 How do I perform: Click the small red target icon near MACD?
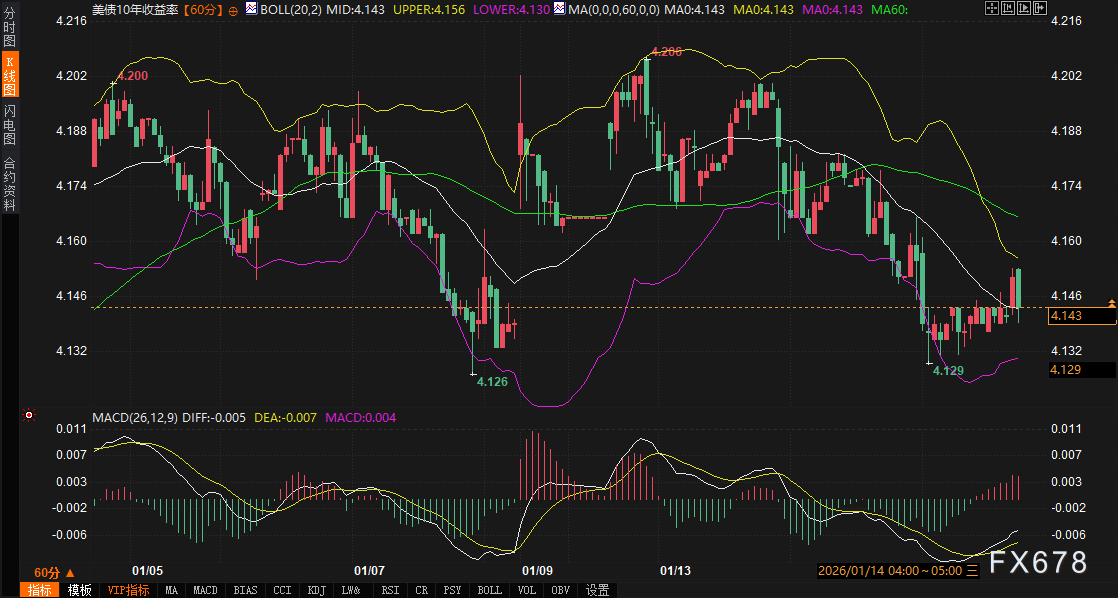(x=29, y=415)
